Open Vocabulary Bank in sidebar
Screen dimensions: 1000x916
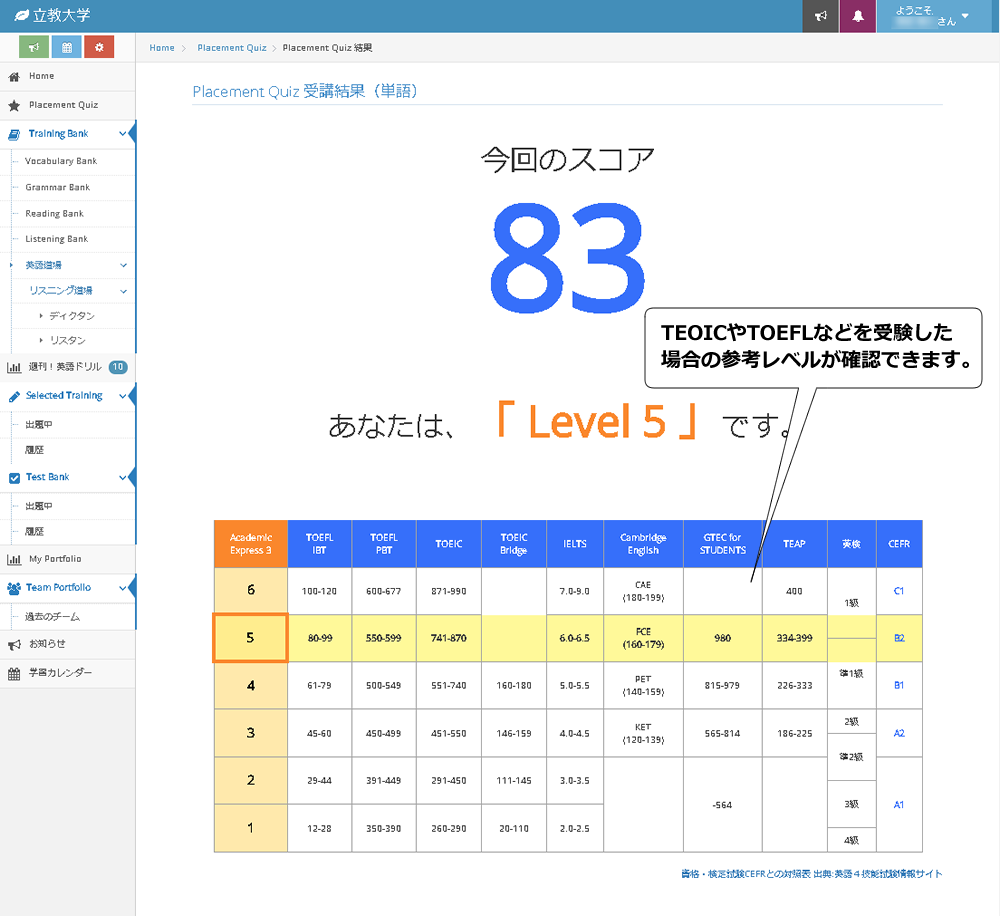pyautogui.click(x=61, y=161)
